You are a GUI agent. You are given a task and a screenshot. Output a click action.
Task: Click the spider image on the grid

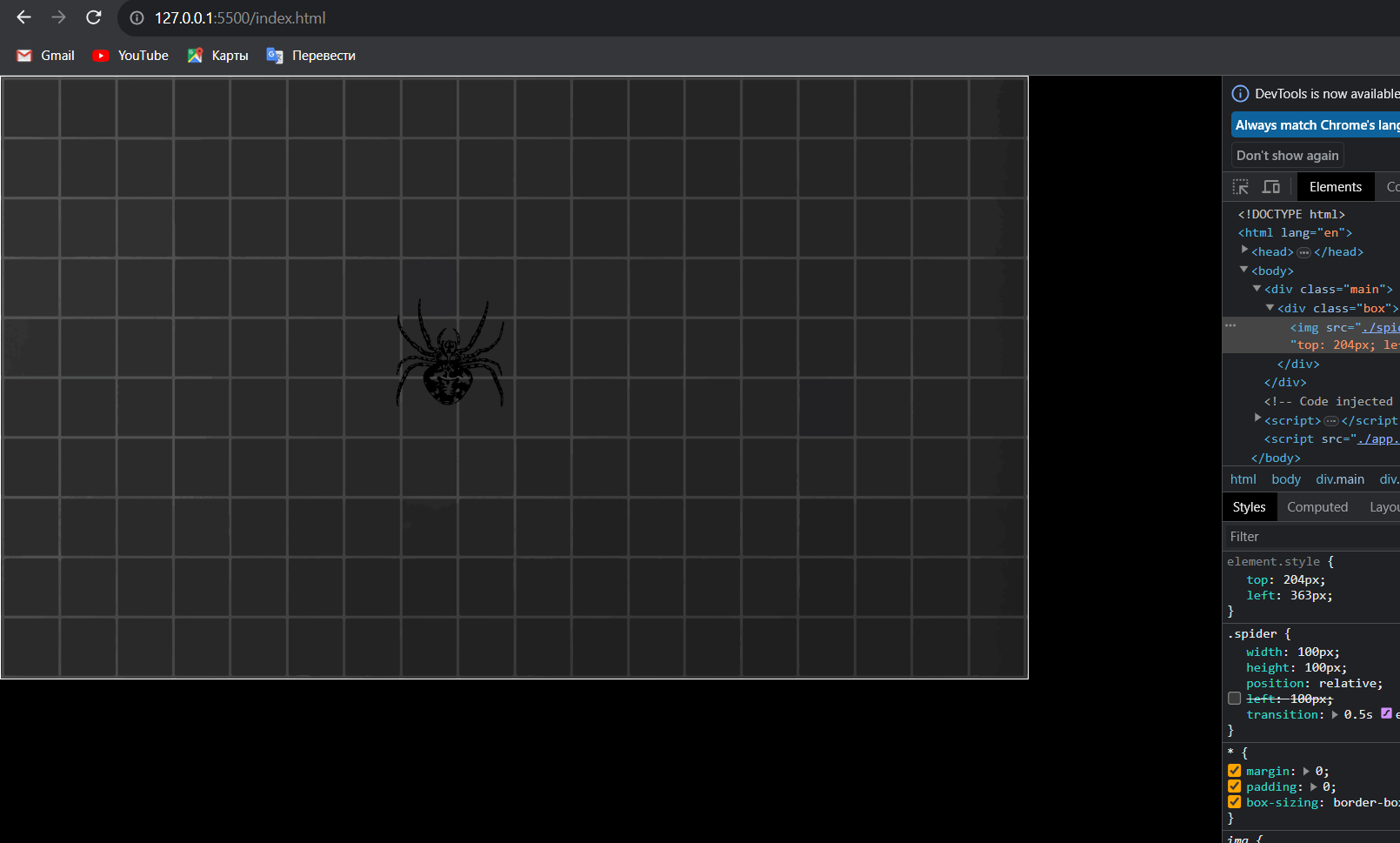450,352
